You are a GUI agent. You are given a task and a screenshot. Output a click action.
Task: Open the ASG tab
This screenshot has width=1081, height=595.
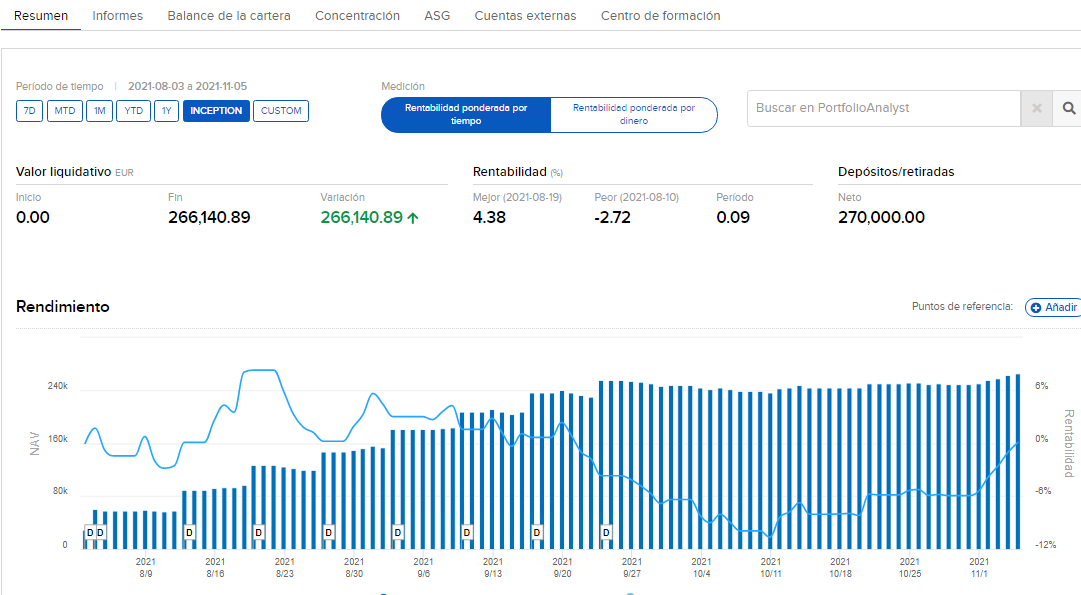[437, 16]
